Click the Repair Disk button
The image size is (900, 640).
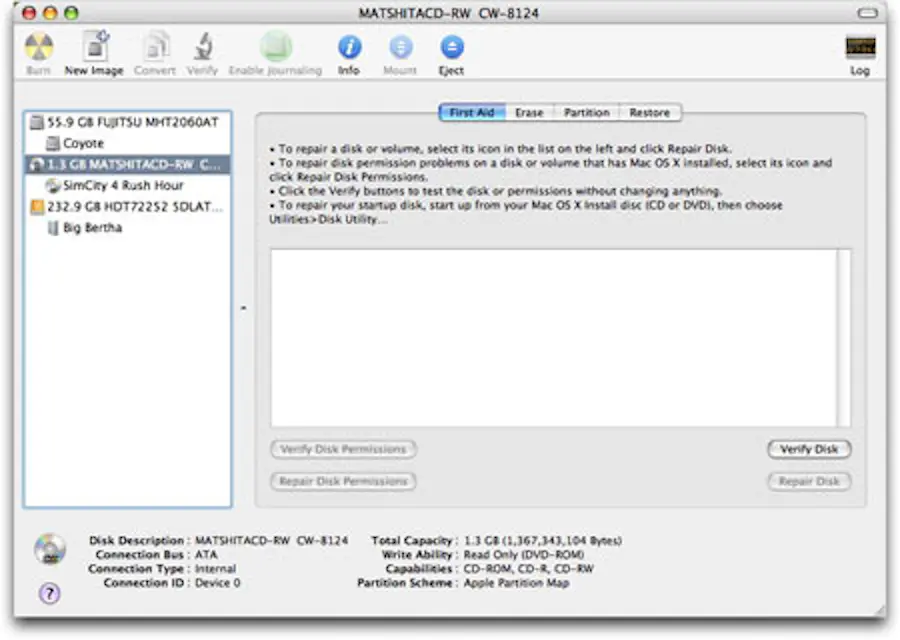[808, 481]
